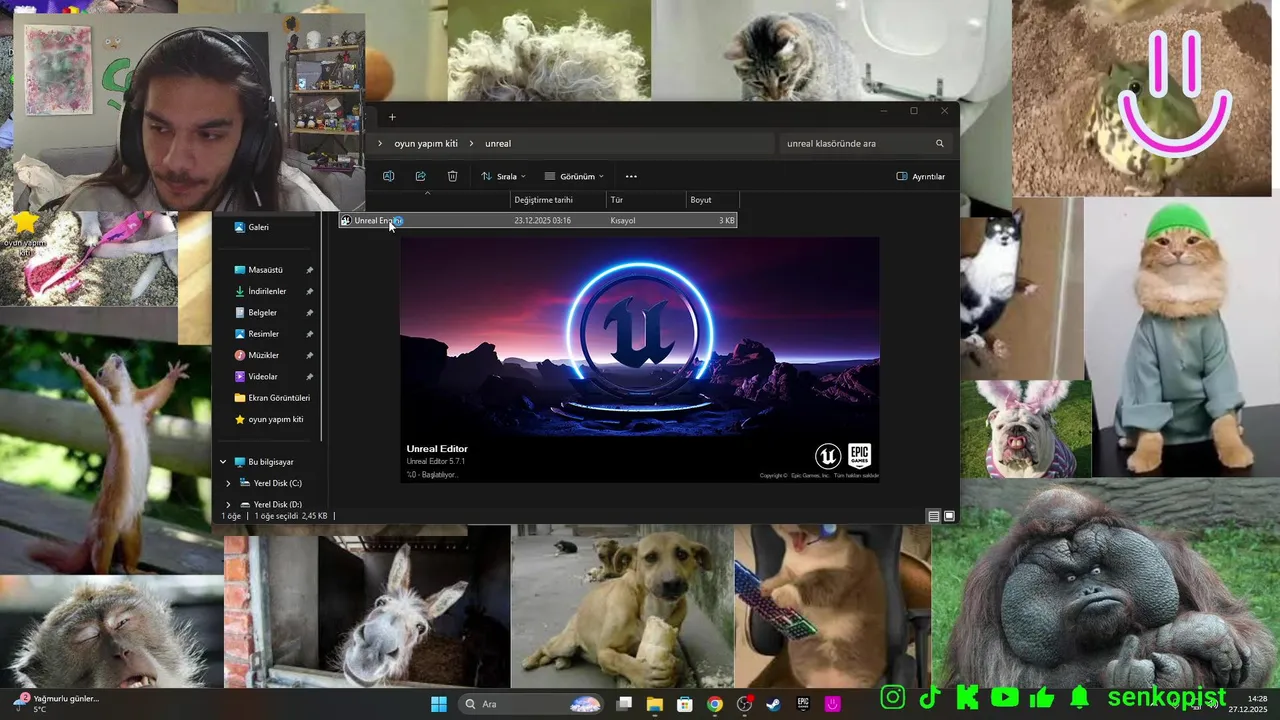Open the 'oyun yapım kiti' desktop shortcut
1280x720 pixels.
25,233
